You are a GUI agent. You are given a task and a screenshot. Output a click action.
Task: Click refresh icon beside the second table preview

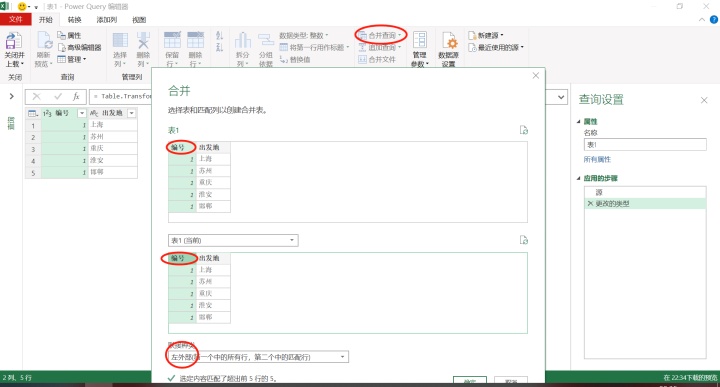coord(523,240)
